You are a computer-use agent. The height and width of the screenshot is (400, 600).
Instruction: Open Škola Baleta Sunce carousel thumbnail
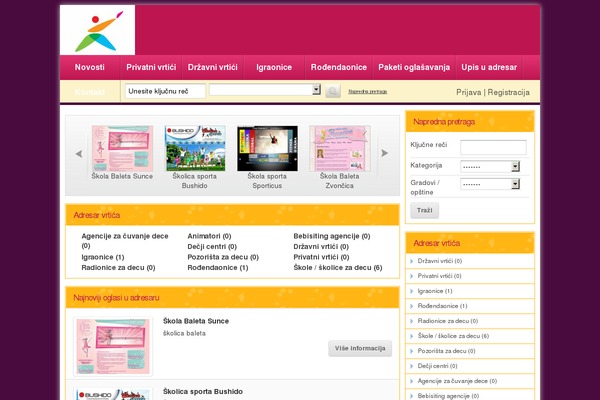(122, 149)
